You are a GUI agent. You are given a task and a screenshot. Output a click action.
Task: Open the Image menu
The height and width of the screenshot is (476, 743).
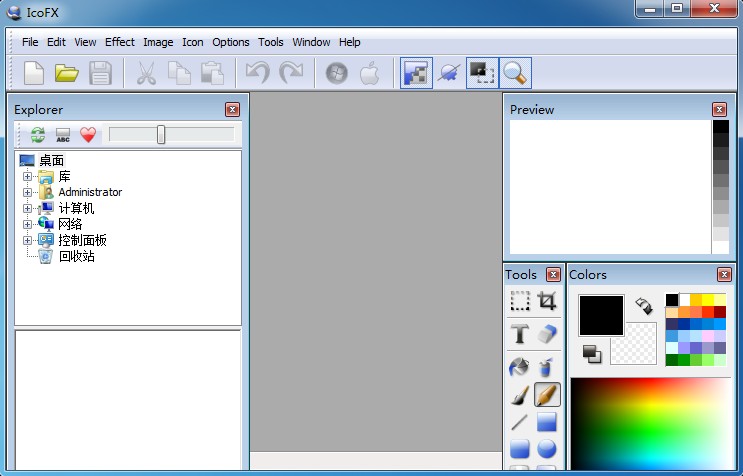coord(158,42)
